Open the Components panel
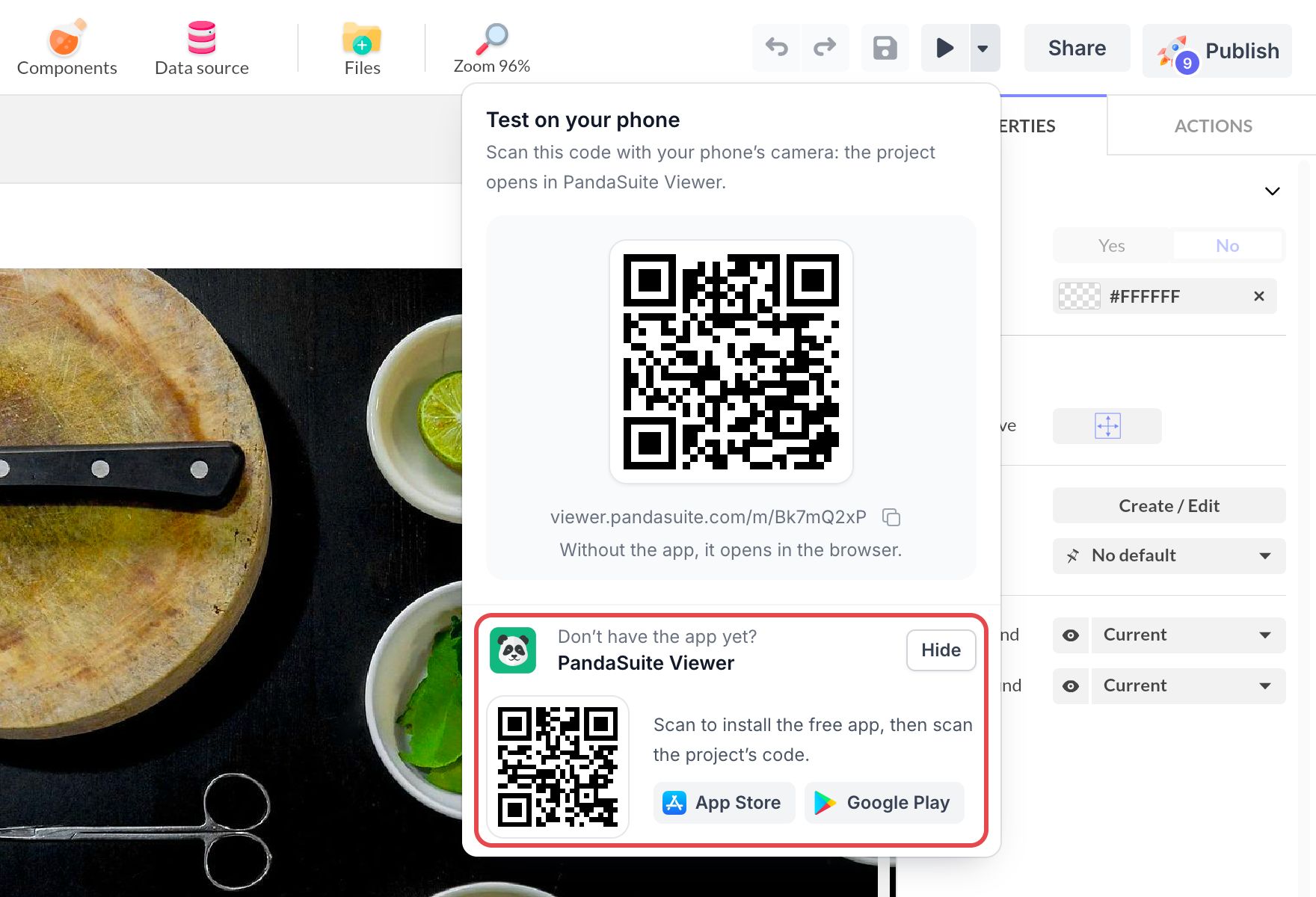 click(x=67, y=48)
